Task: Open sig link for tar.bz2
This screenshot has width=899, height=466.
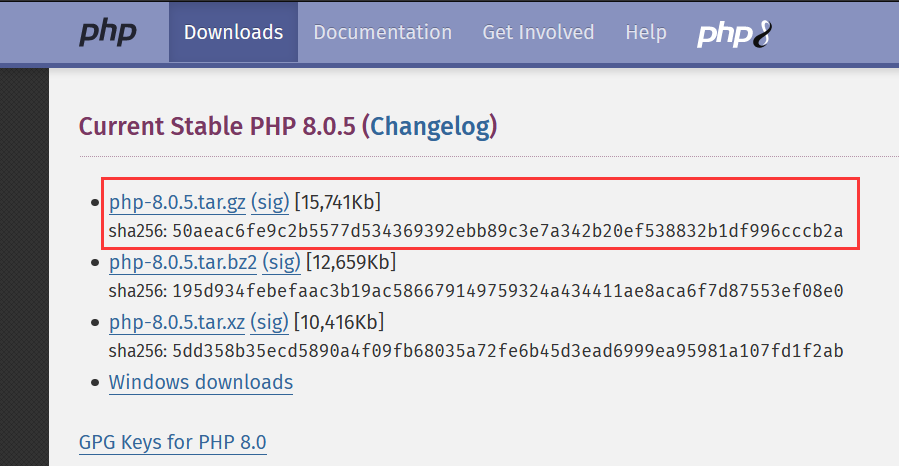Action: tap(282, 262)
